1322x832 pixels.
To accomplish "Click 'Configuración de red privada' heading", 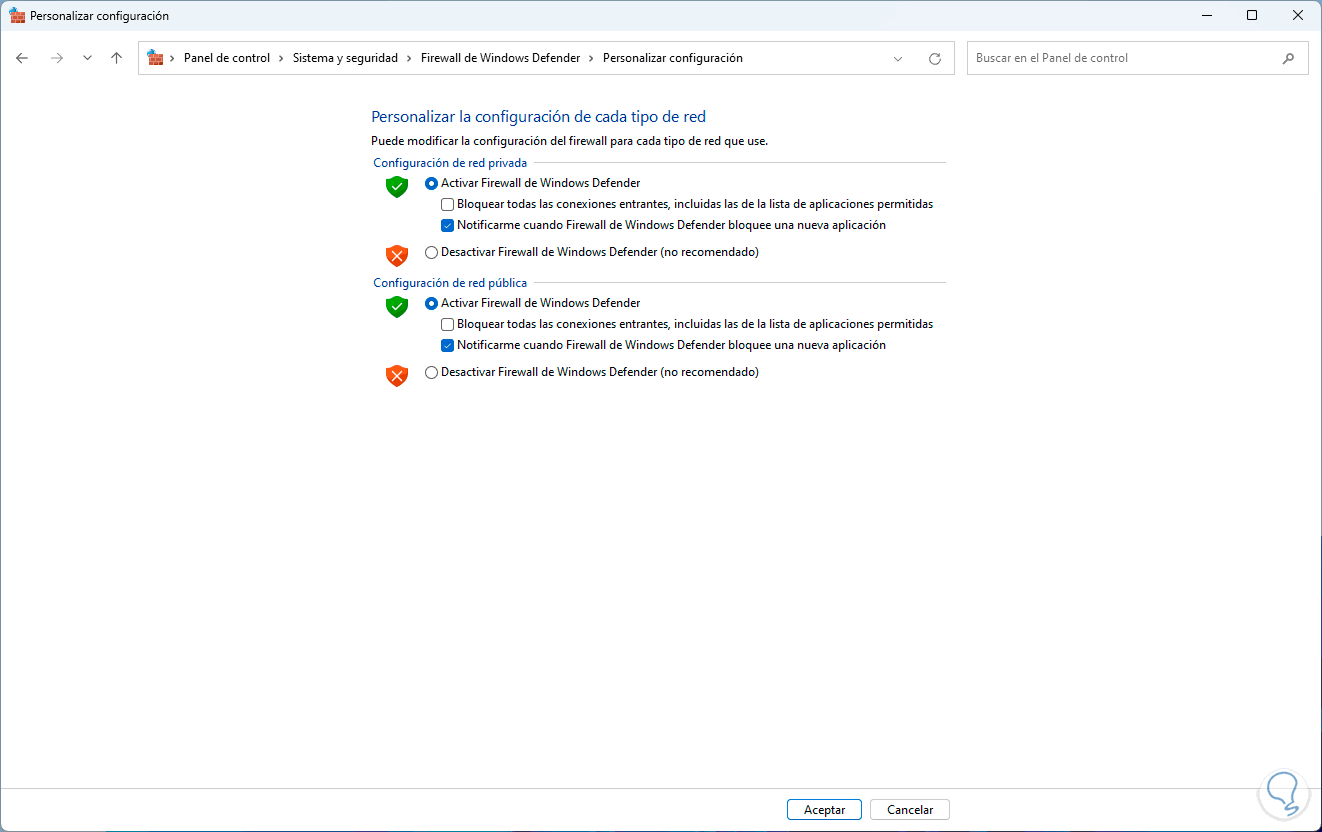I will click(450, 163).
